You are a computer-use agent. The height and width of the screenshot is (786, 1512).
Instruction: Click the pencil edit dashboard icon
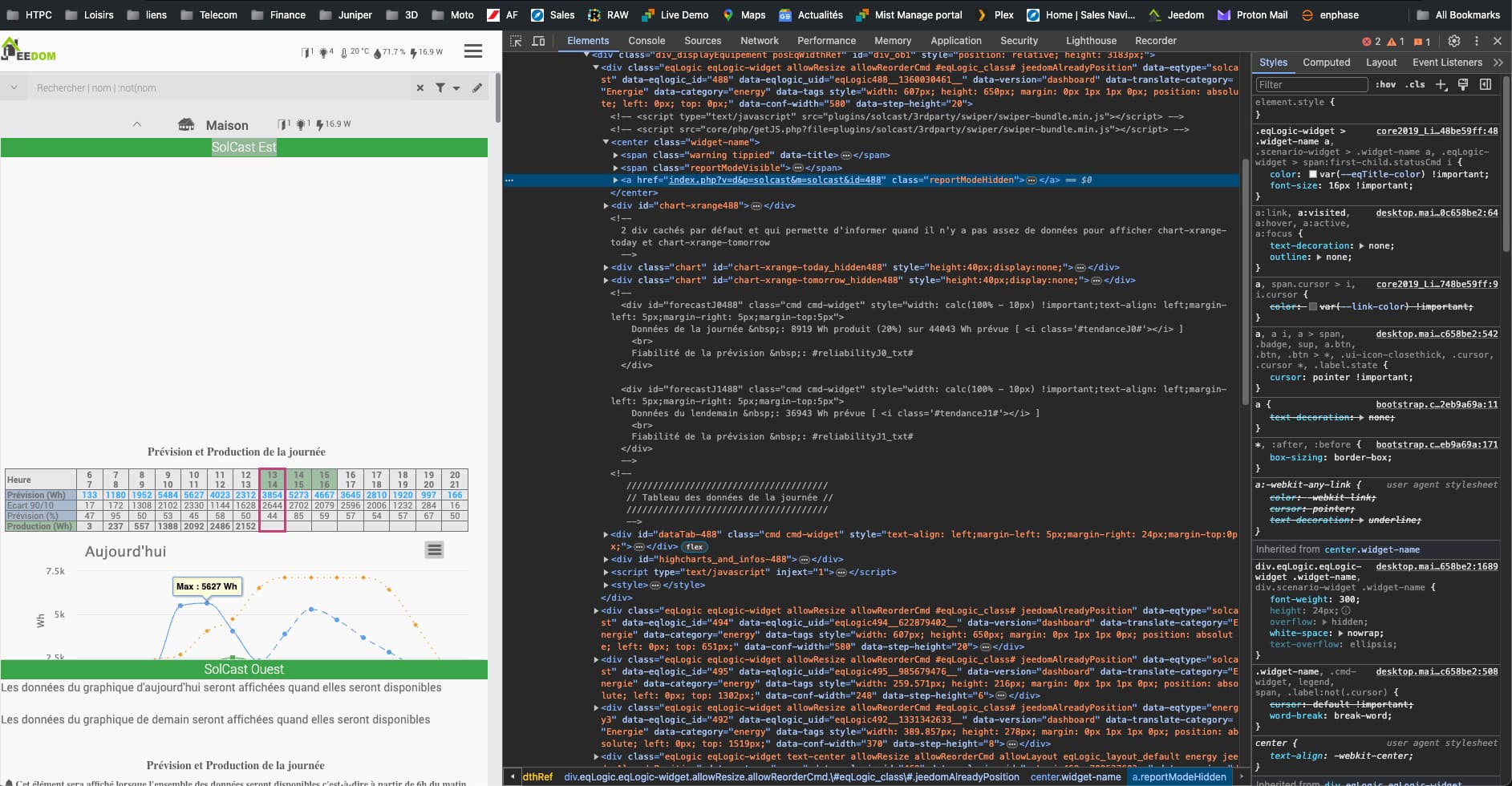[x=477, y=88]
